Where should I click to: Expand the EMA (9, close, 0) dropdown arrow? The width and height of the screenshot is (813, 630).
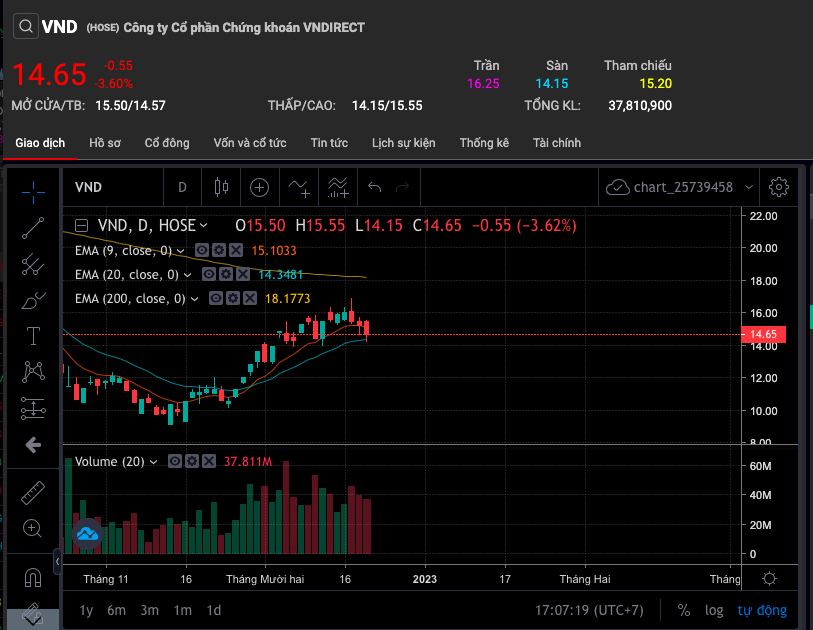tap(180, 251)
